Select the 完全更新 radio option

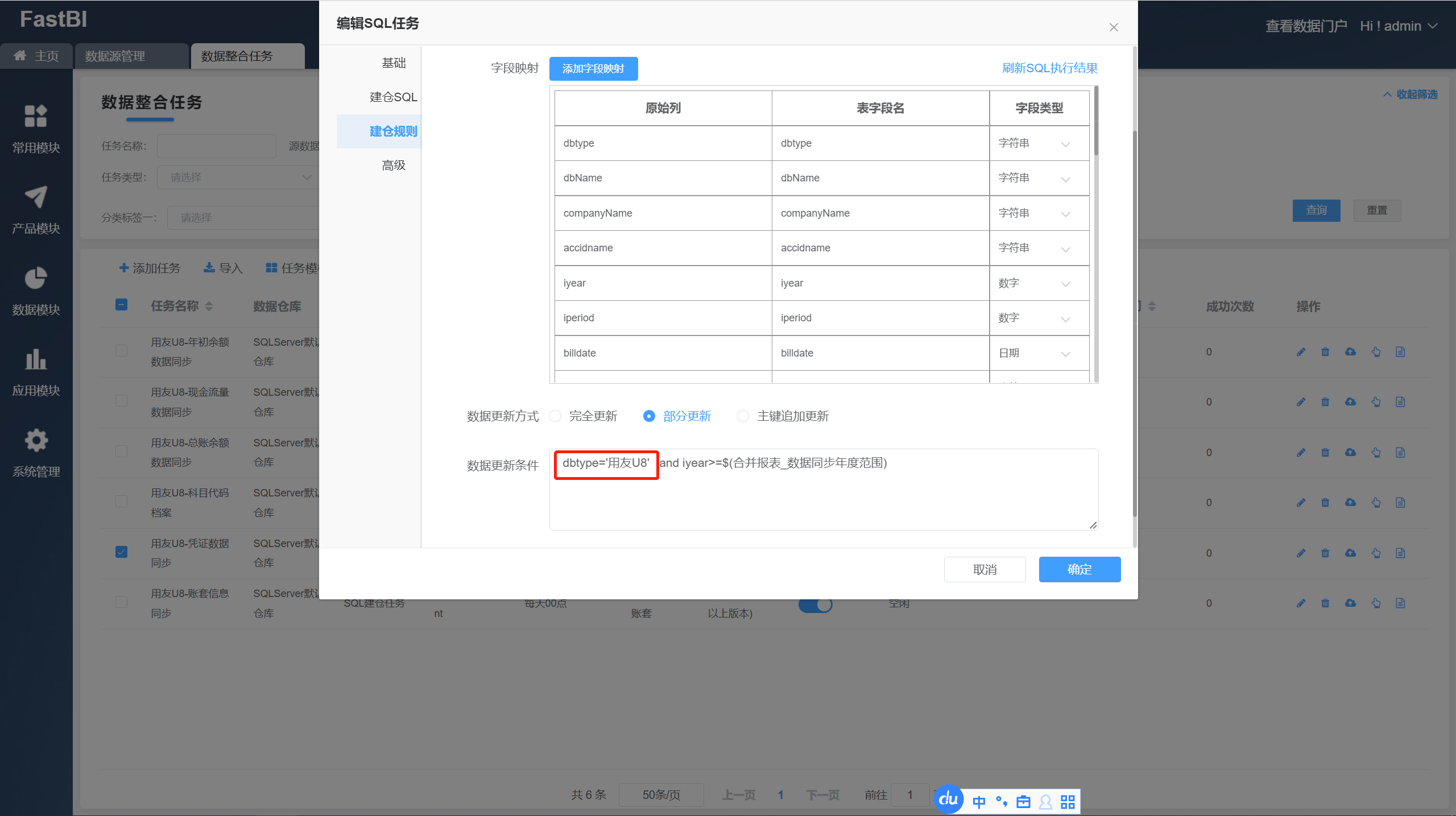pyautogui.click(x=556, y=416)
